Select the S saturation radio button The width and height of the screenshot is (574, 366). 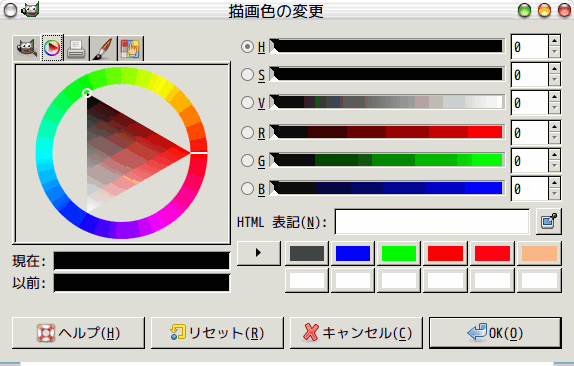(x=247, y=74)
